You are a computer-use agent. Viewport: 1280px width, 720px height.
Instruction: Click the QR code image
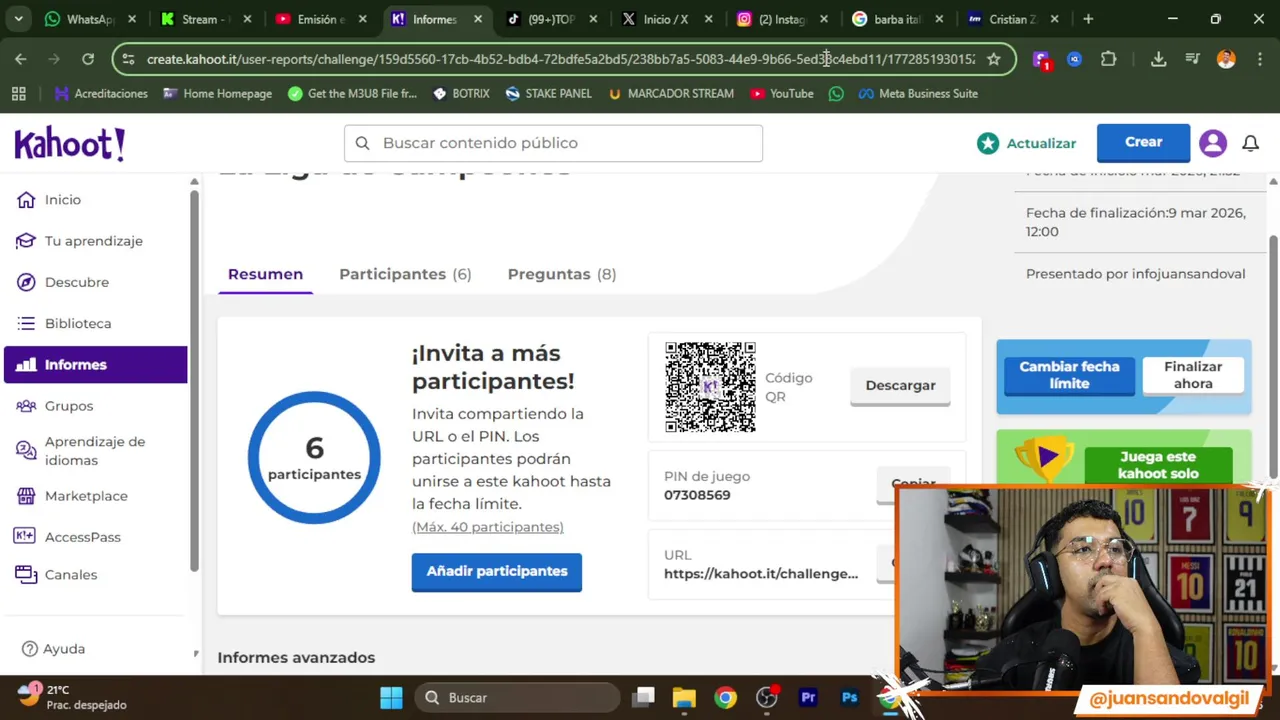710,387
